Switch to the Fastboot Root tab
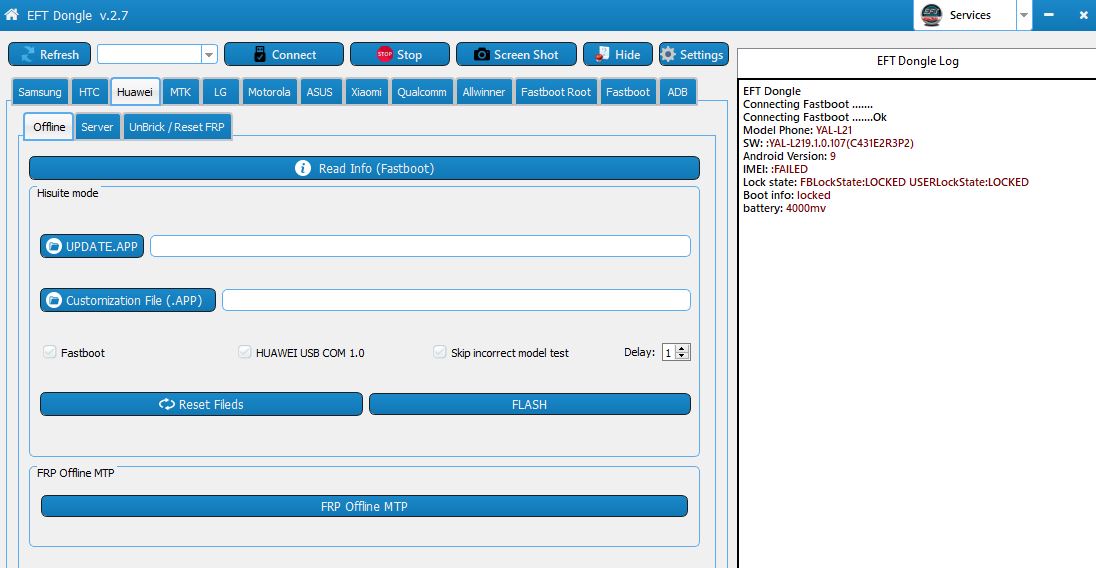The image size is (1096, 568). tap(556, 92)
